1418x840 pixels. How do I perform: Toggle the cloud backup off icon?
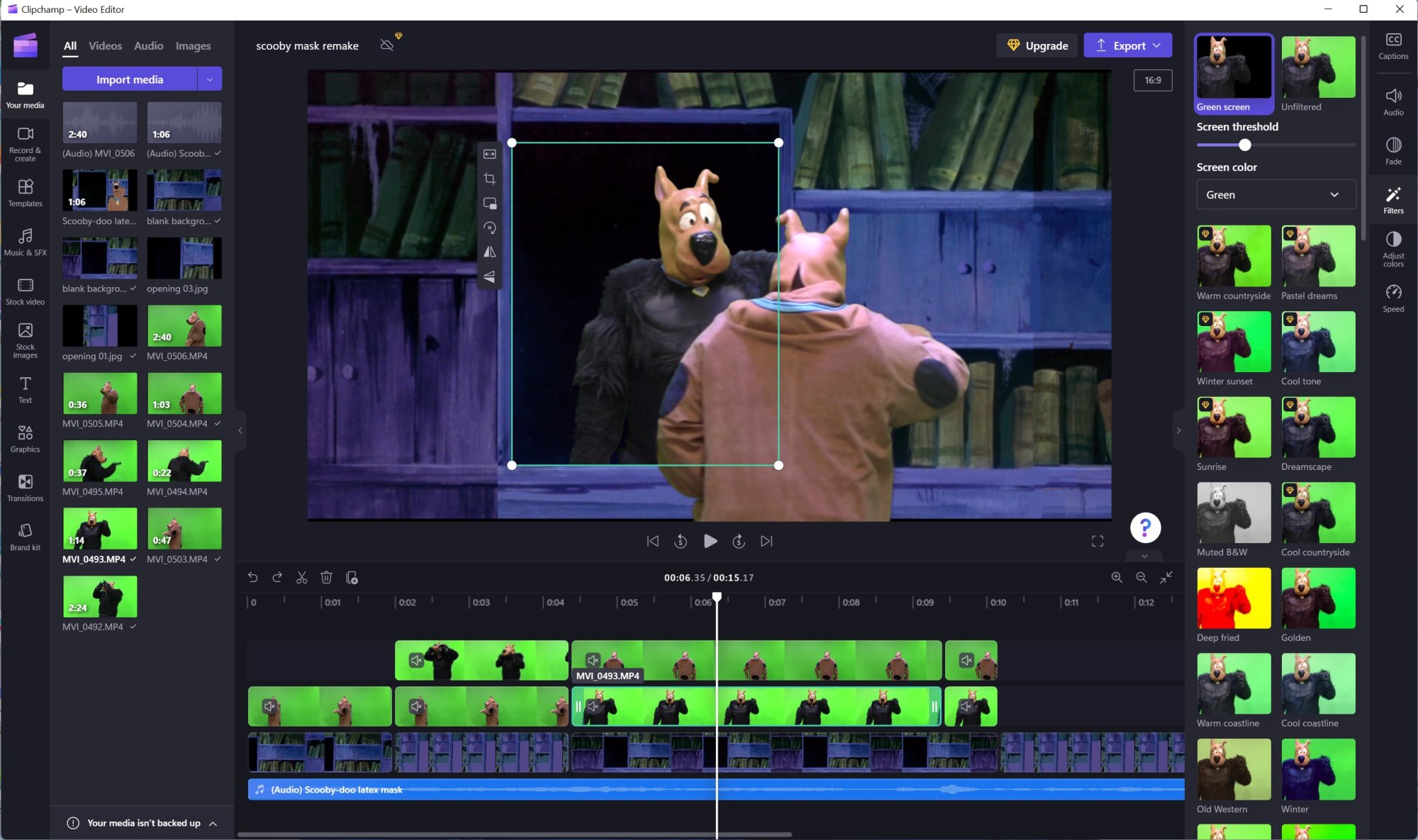387,45
